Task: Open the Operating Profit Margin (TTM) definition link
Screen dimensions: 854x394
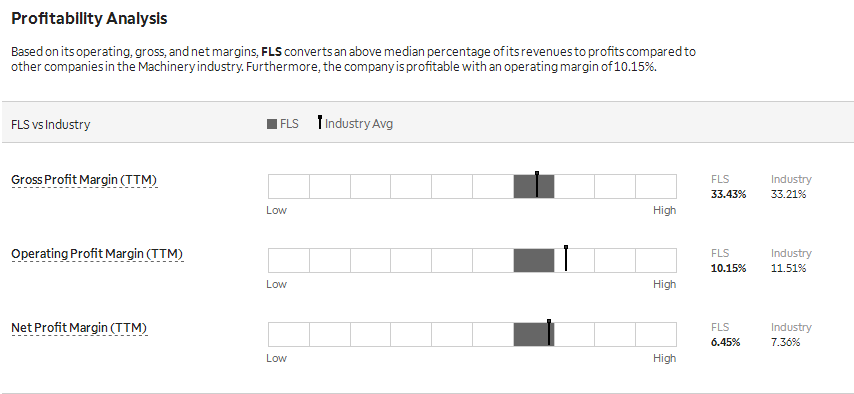Action: coord(97,254)
